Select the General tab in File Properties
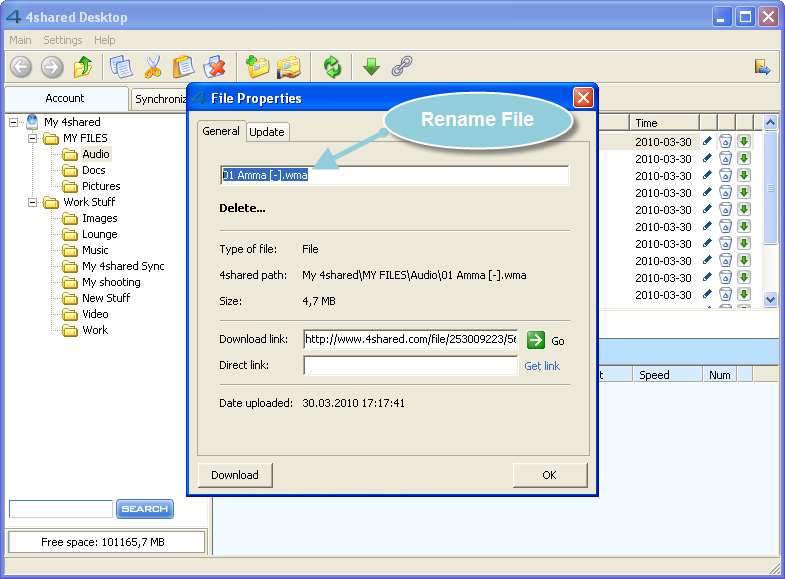Image resolution: width=785 pixels, height=579 pixels. click(x=221, y=131)
